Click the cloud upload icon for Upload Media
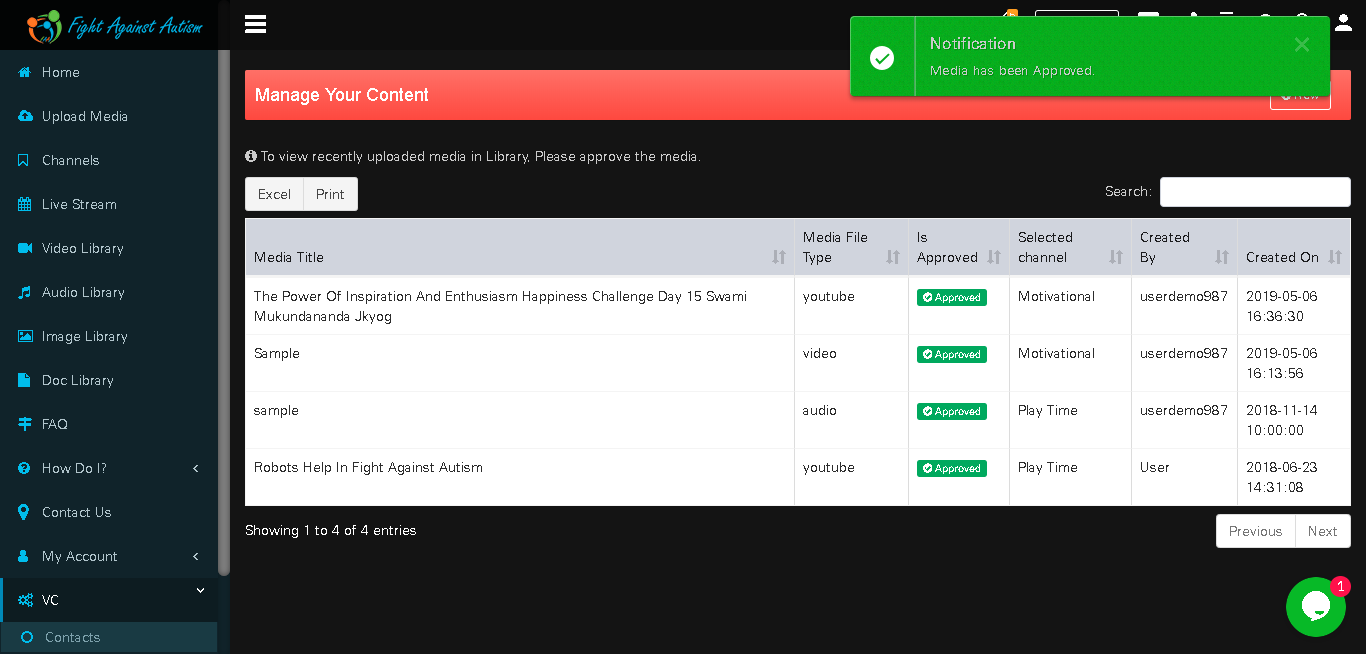This screenshot has height=654, width=1366. pyautogui.click(x=25, y=116)
